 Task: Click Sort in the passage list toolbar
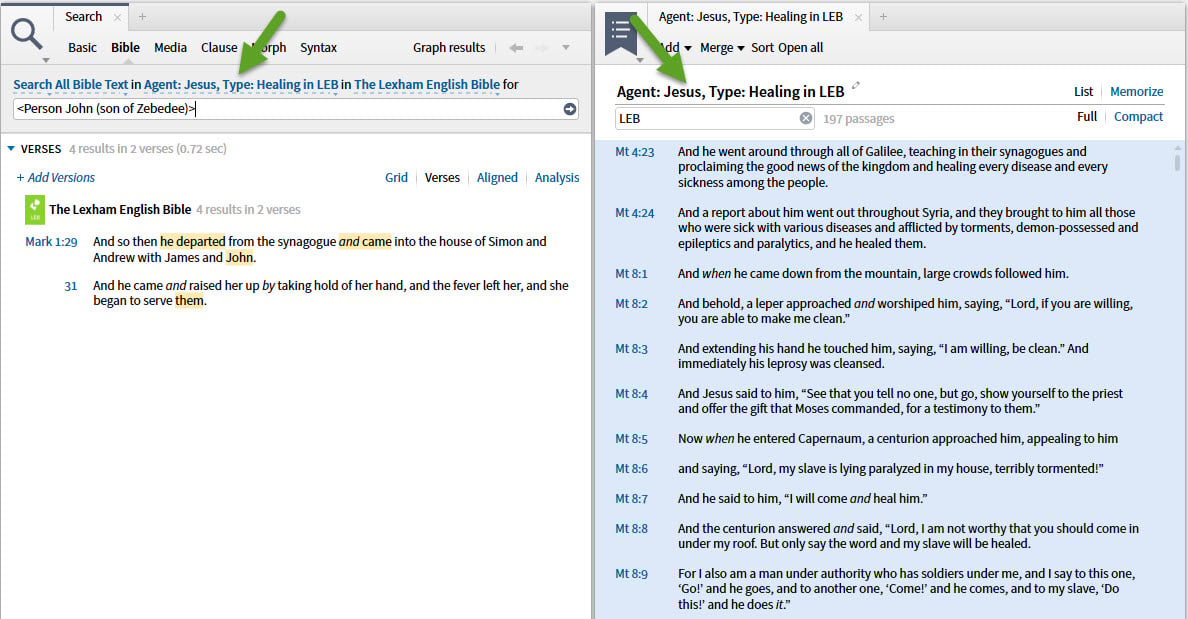coord(762,48)
